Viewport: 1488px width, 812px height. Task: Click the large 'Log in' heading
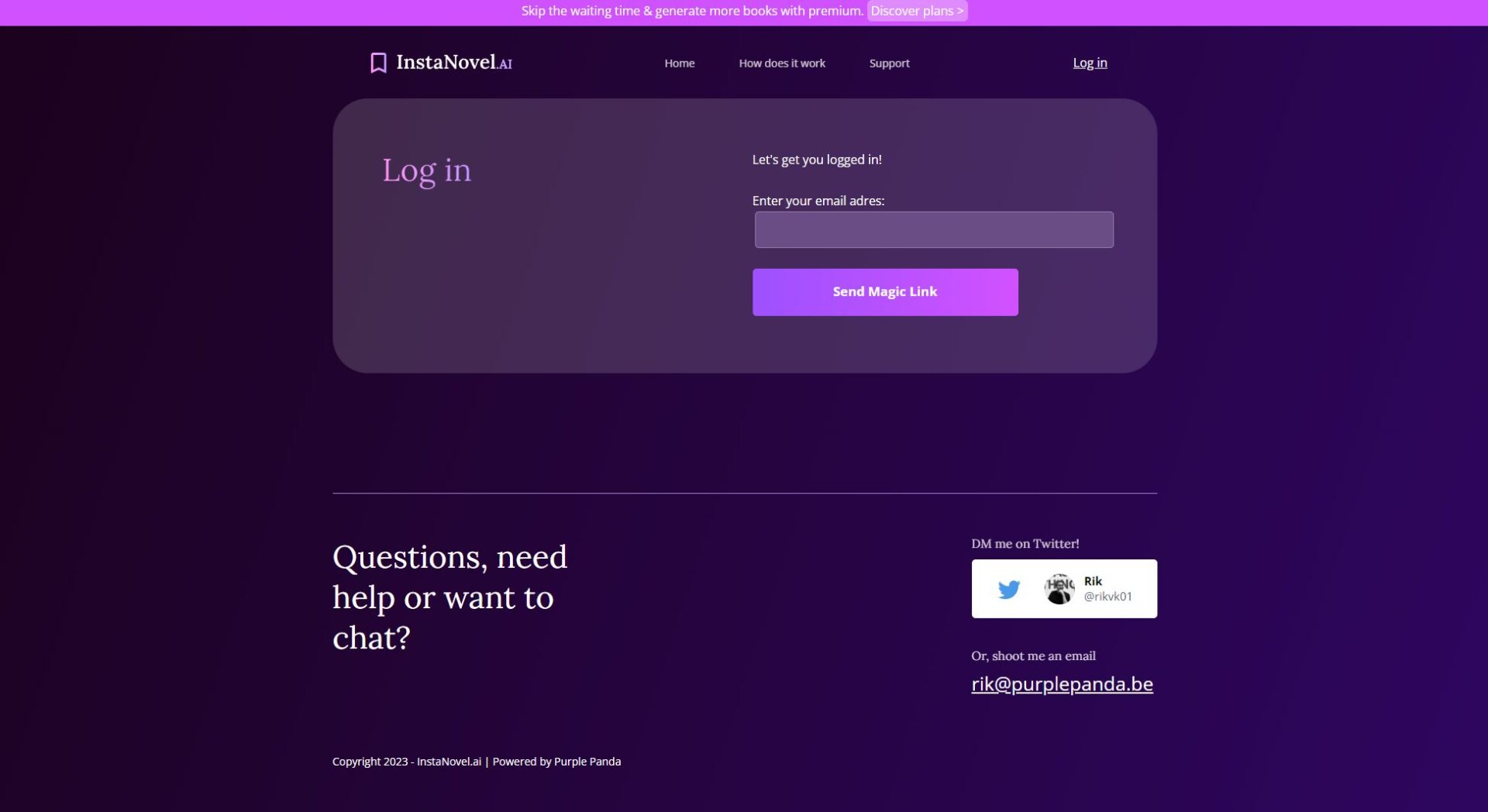pos(426,171)
